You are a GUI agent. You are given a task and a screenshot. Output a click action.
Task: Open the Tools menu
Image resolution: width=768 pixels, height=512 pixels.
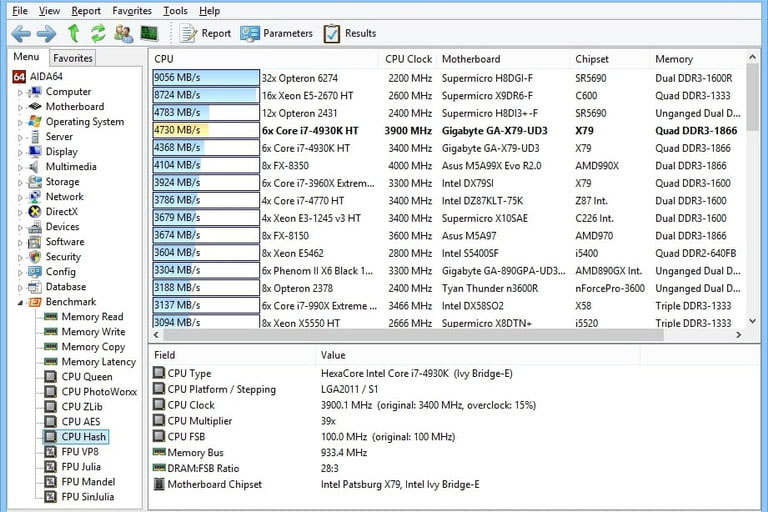pos(175,11)
